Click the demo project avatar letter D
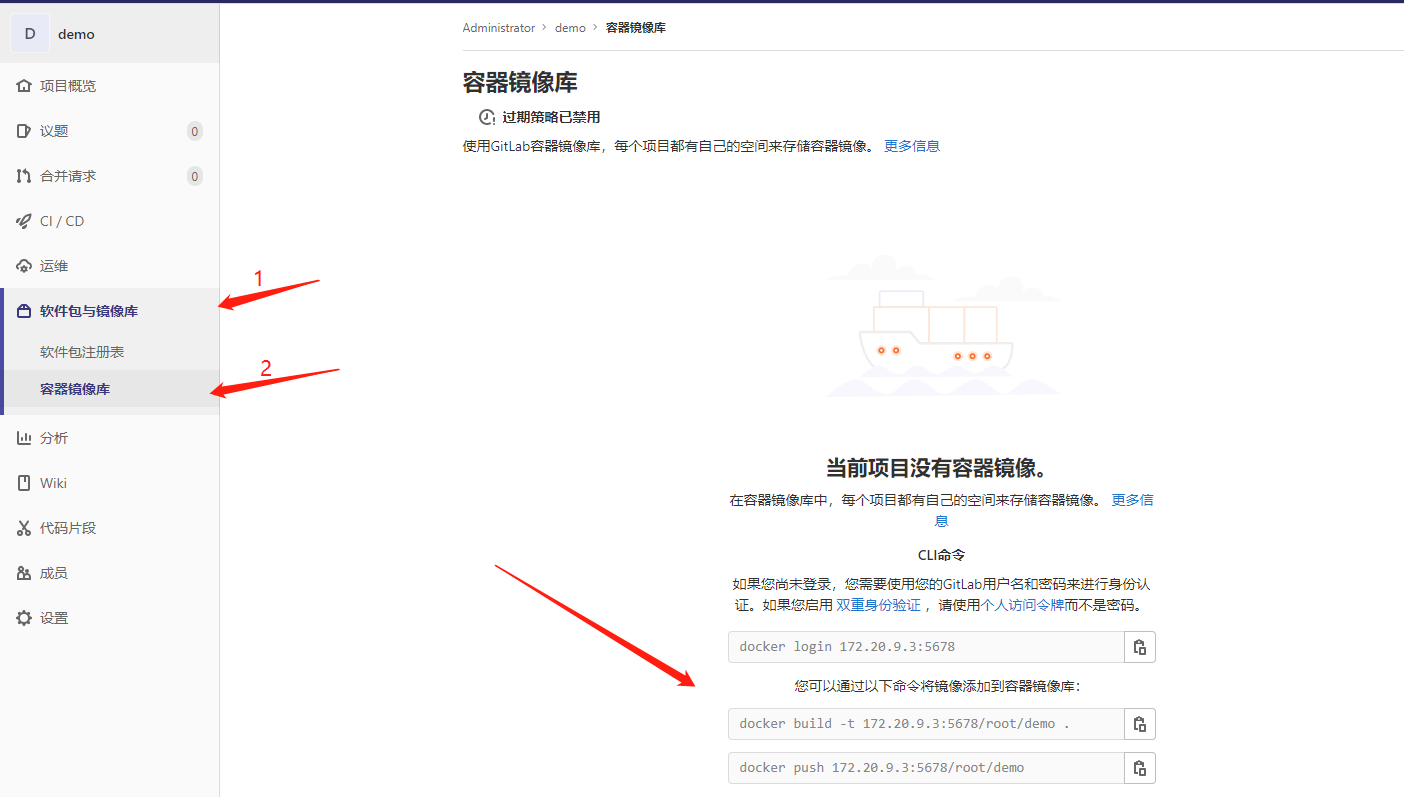Screen dimensions: 1404x797 pos(30,33)
